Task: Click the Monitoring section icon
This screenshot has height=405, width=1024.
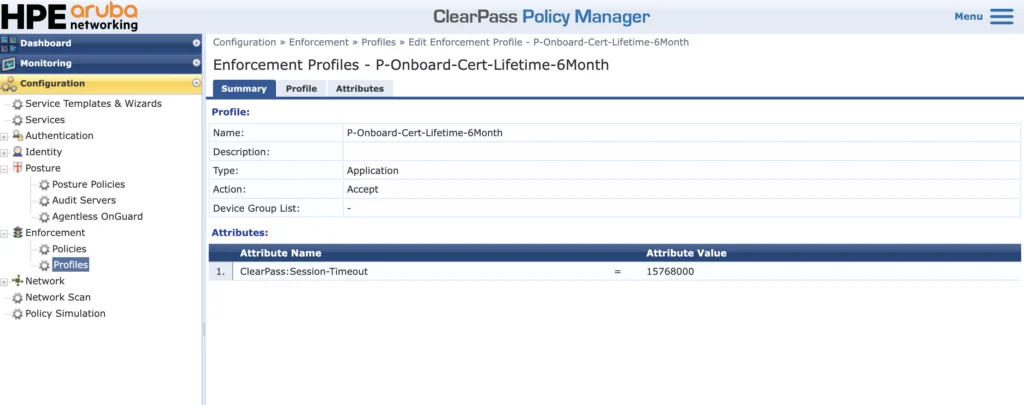Action: coord(8,63)
